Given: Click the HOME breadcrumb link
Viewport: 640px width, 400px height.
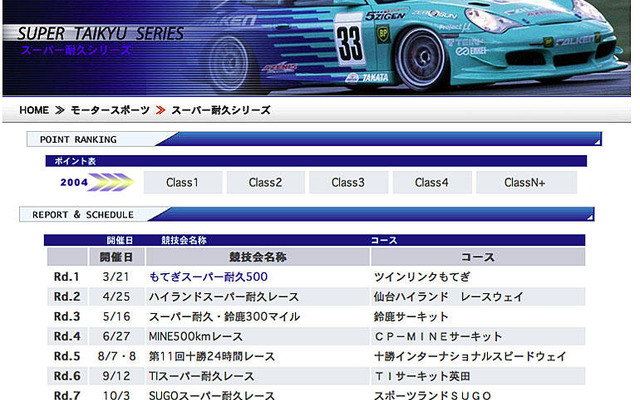Looking at the screenshot, I should (x=34, y=110).
